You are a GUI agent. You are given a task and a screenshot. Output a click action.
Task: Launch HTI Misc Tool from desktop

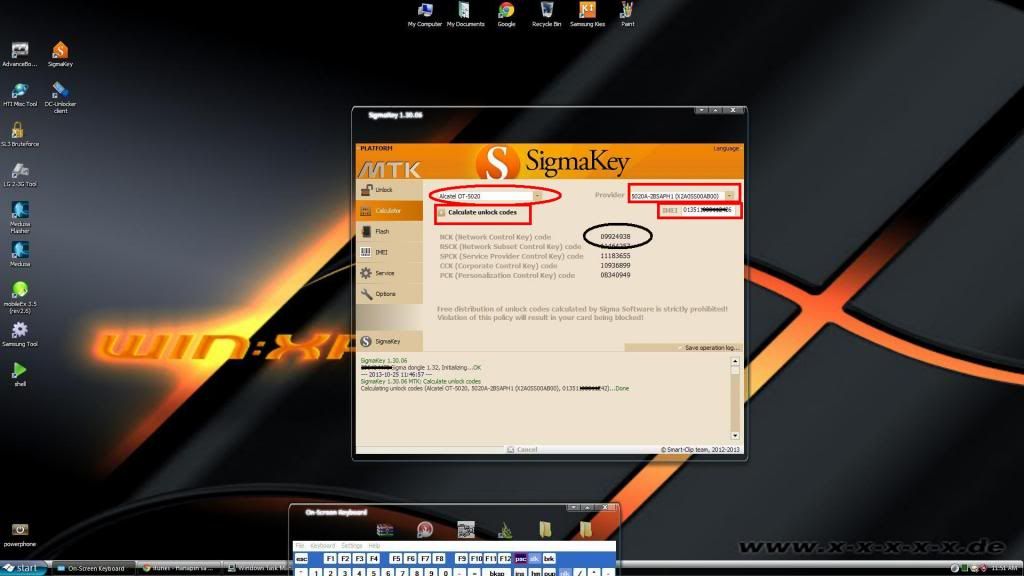click(x=19, y=92)
